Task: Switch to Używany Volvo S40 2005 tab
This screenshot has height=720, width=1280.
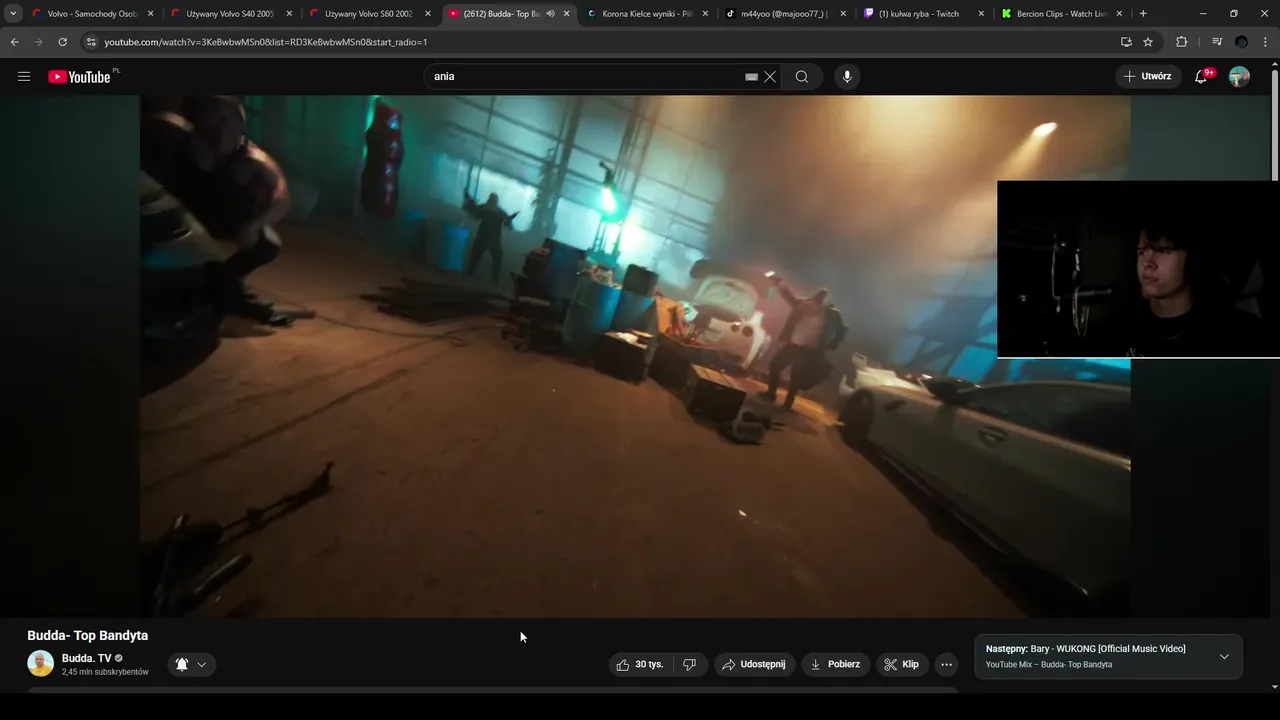Action: click(x=231, y=14)
